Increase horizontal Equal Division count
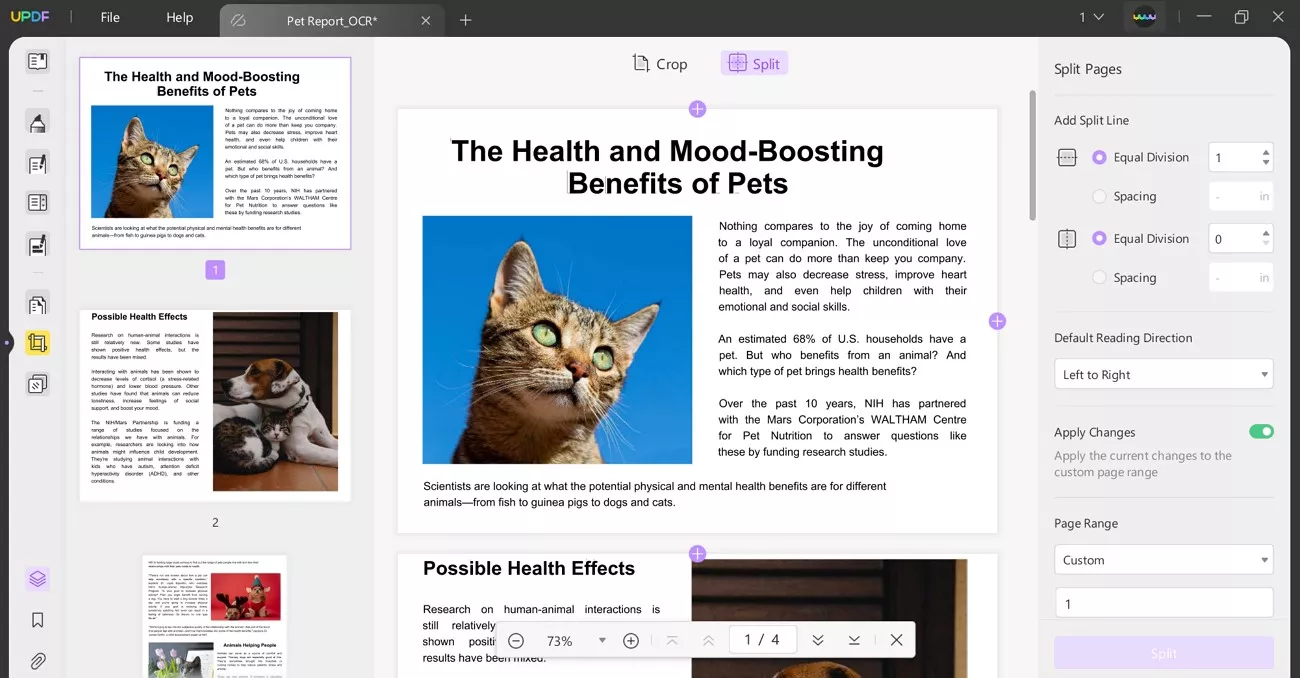The height and width of the screenshot is (678, 1300). pyautogui.click(x=1266, y=152)
